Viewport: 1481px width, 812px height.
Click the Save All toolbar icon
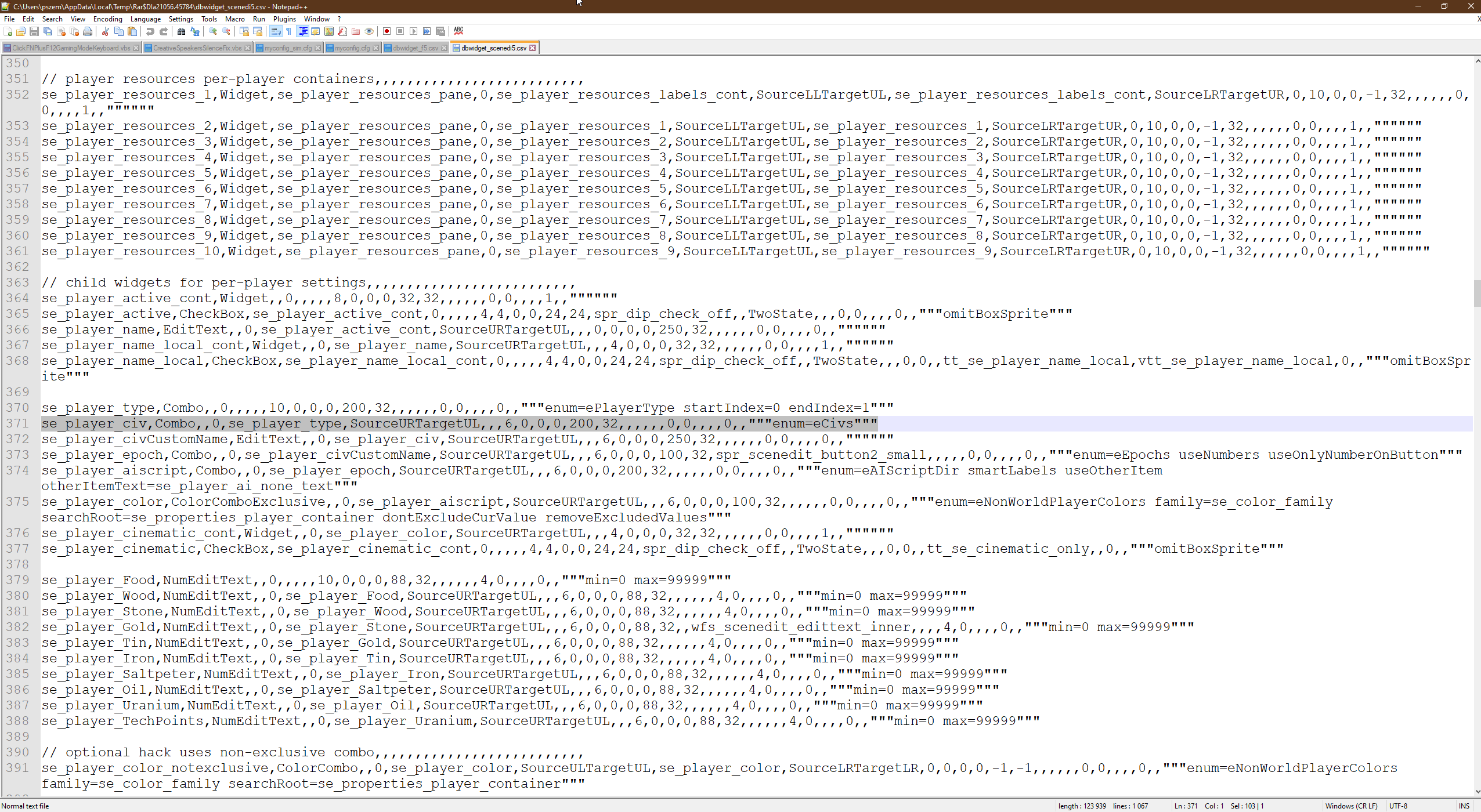coord(48,31)
